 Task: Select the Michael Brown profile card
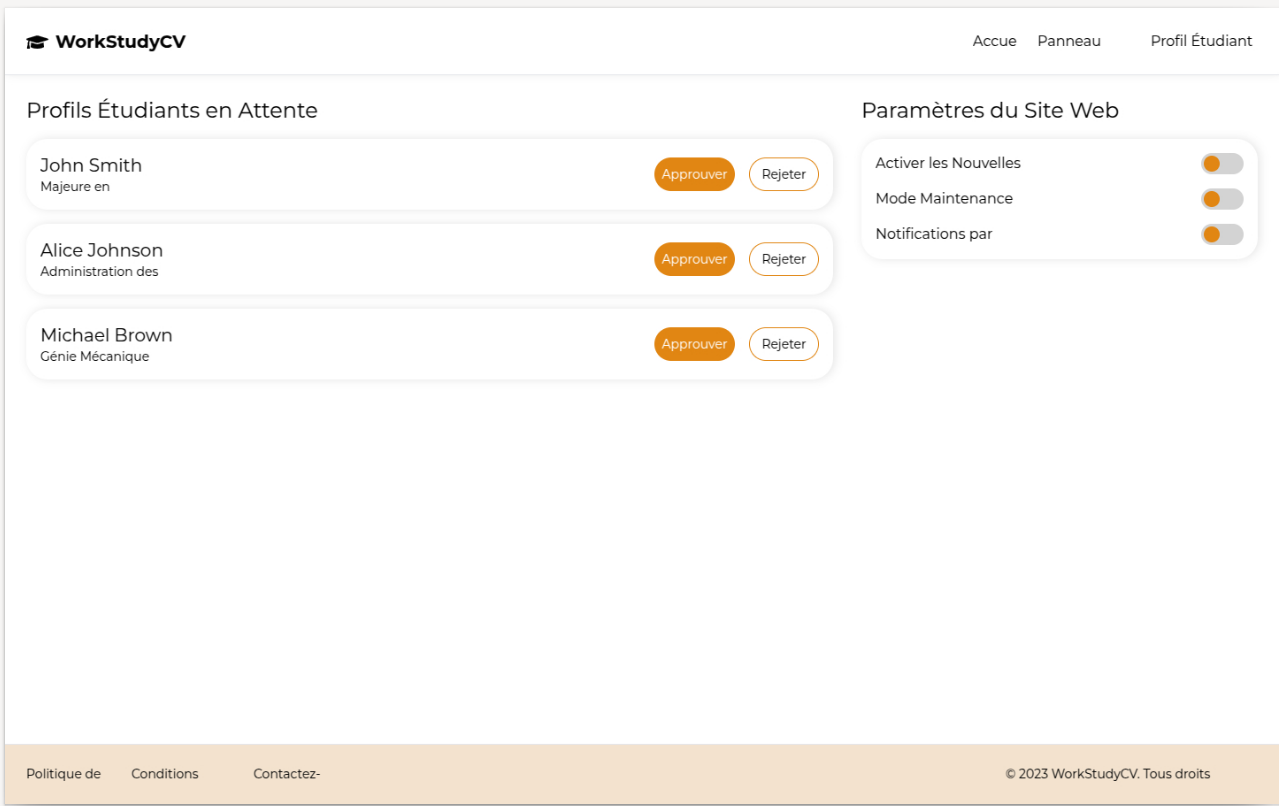tap(400, 344)
